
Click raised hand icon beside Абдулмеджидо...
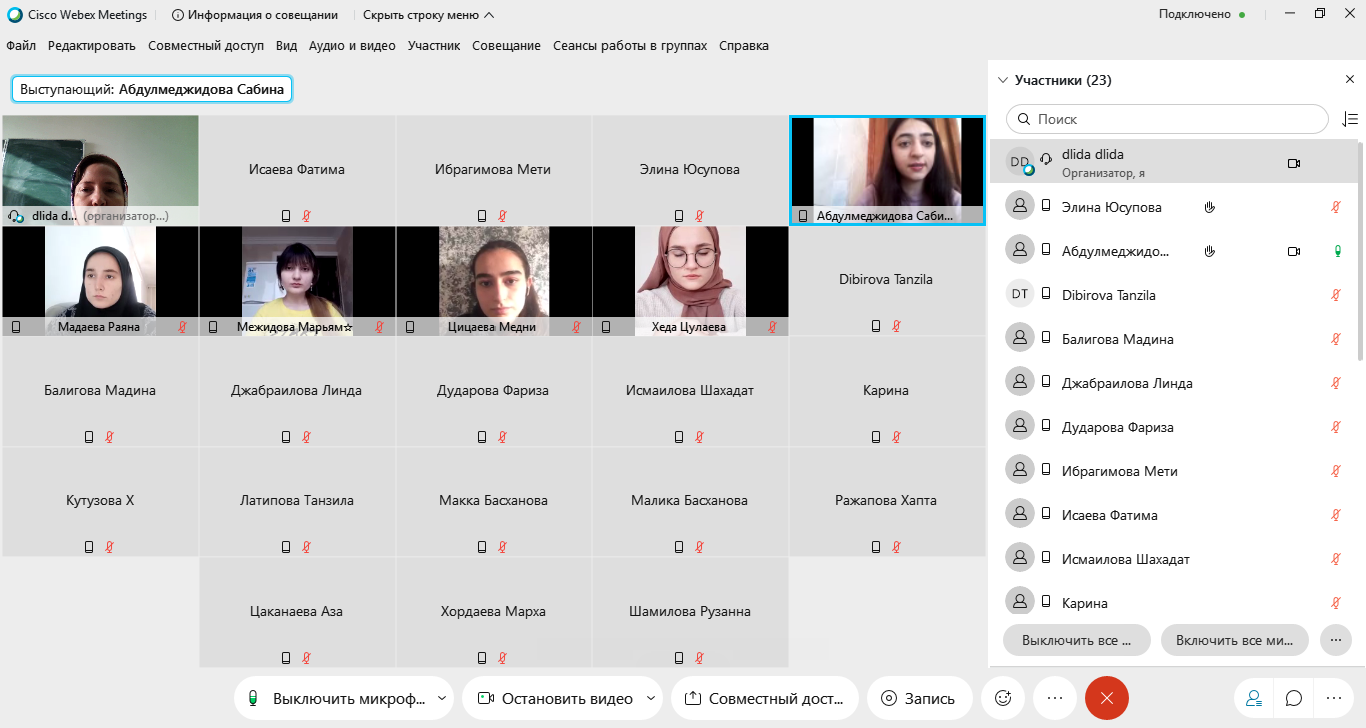(1209, 251)
